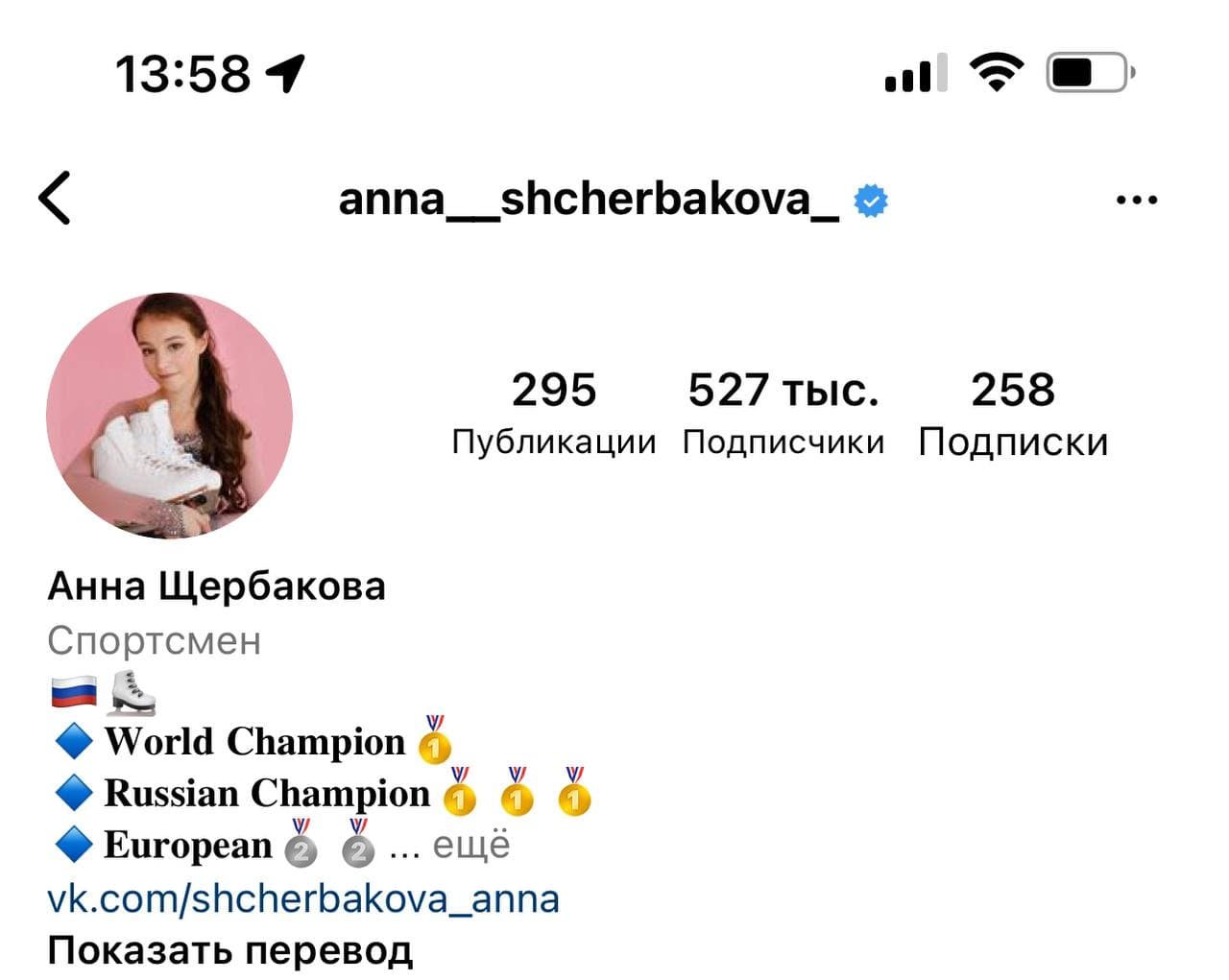The image size is (1229, 980).
Task: Tap the Russian flag emoji in bio
Action: click(74, 692)
